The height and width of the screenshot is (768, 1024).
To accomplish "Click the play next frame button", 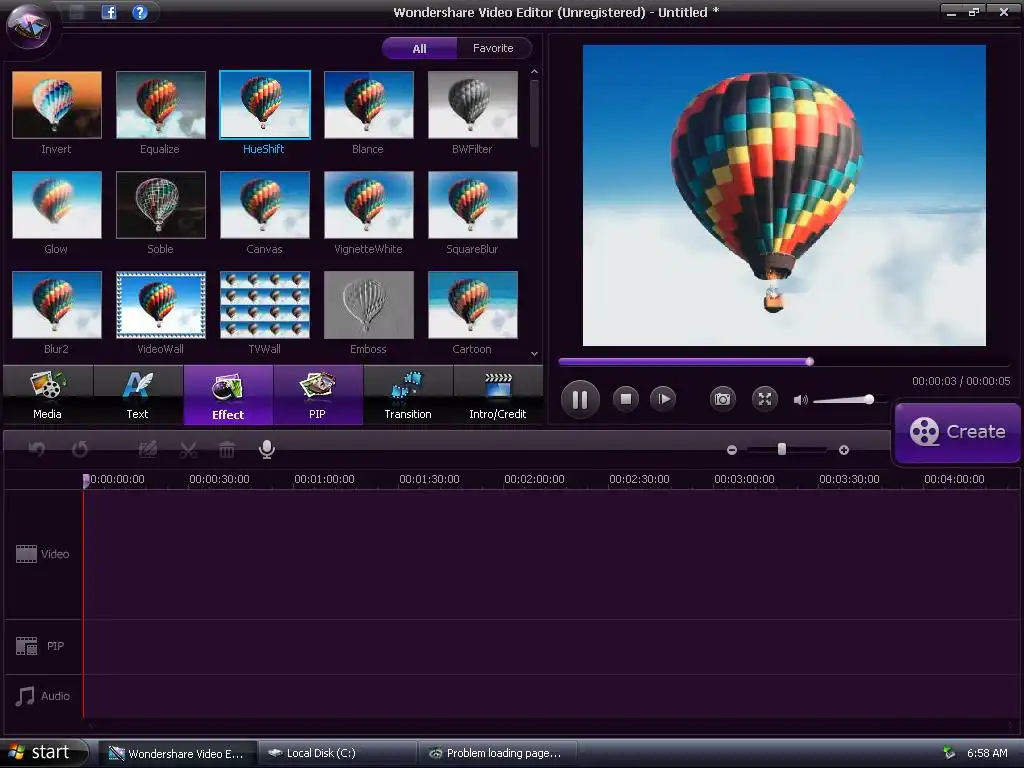I will click(x=664, y=398).
